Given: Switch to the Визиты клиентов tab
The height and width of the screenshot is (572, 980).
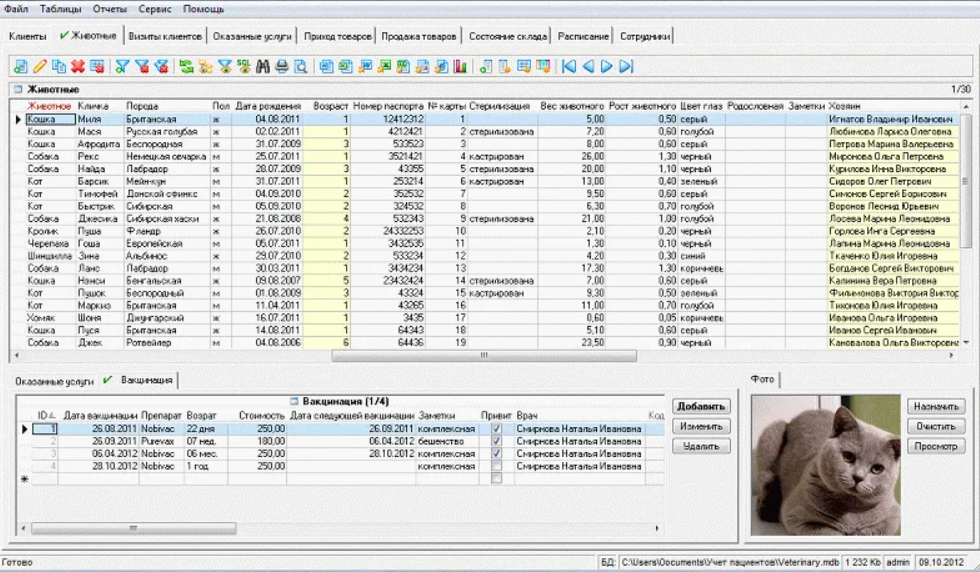Looking at the screenshot, I should [x=165, y=36].
